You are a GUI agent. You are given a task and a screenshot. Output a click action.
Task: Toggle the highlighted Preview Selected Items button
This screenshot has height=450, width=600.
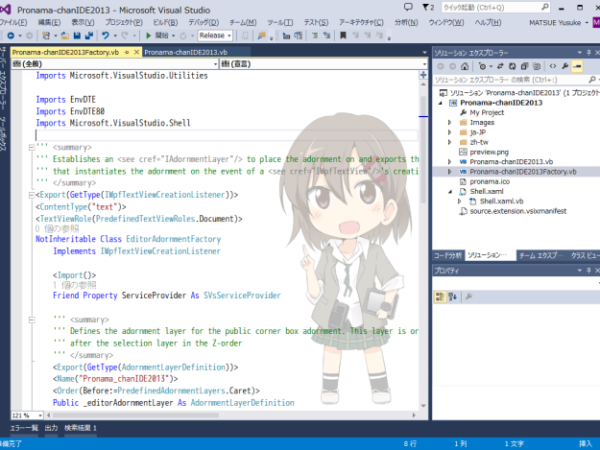pyautogui.click(x=577, y=66)
